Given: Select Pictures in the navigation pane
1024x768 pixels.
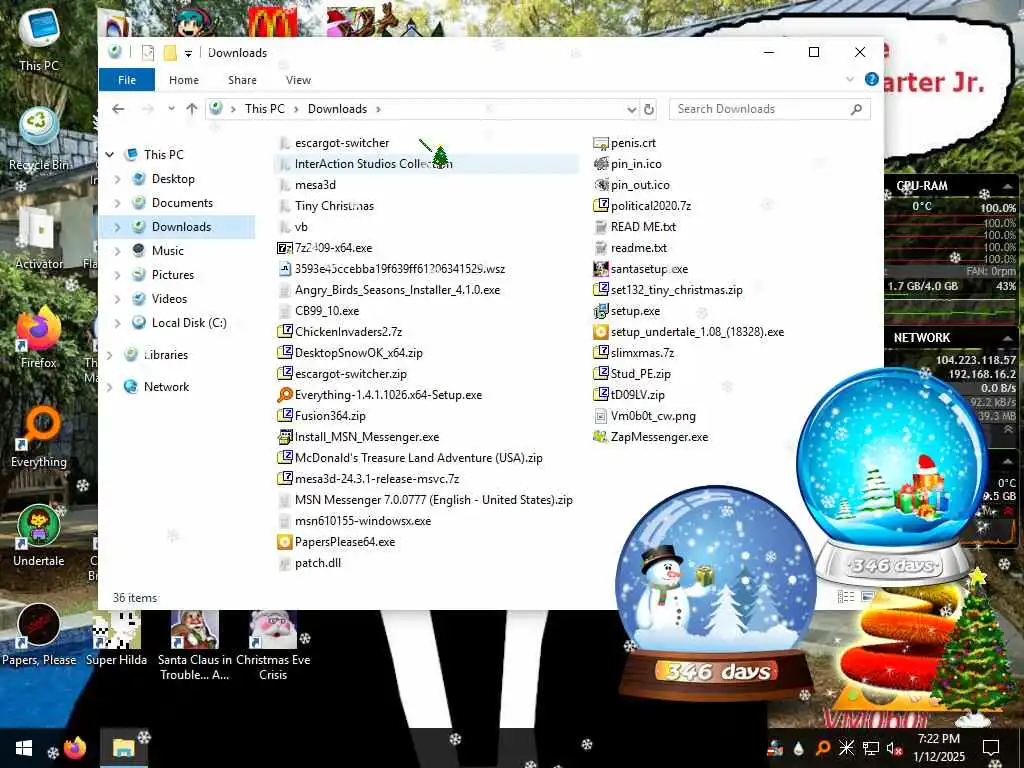Looking at the screenshot, I should [172, 275].
